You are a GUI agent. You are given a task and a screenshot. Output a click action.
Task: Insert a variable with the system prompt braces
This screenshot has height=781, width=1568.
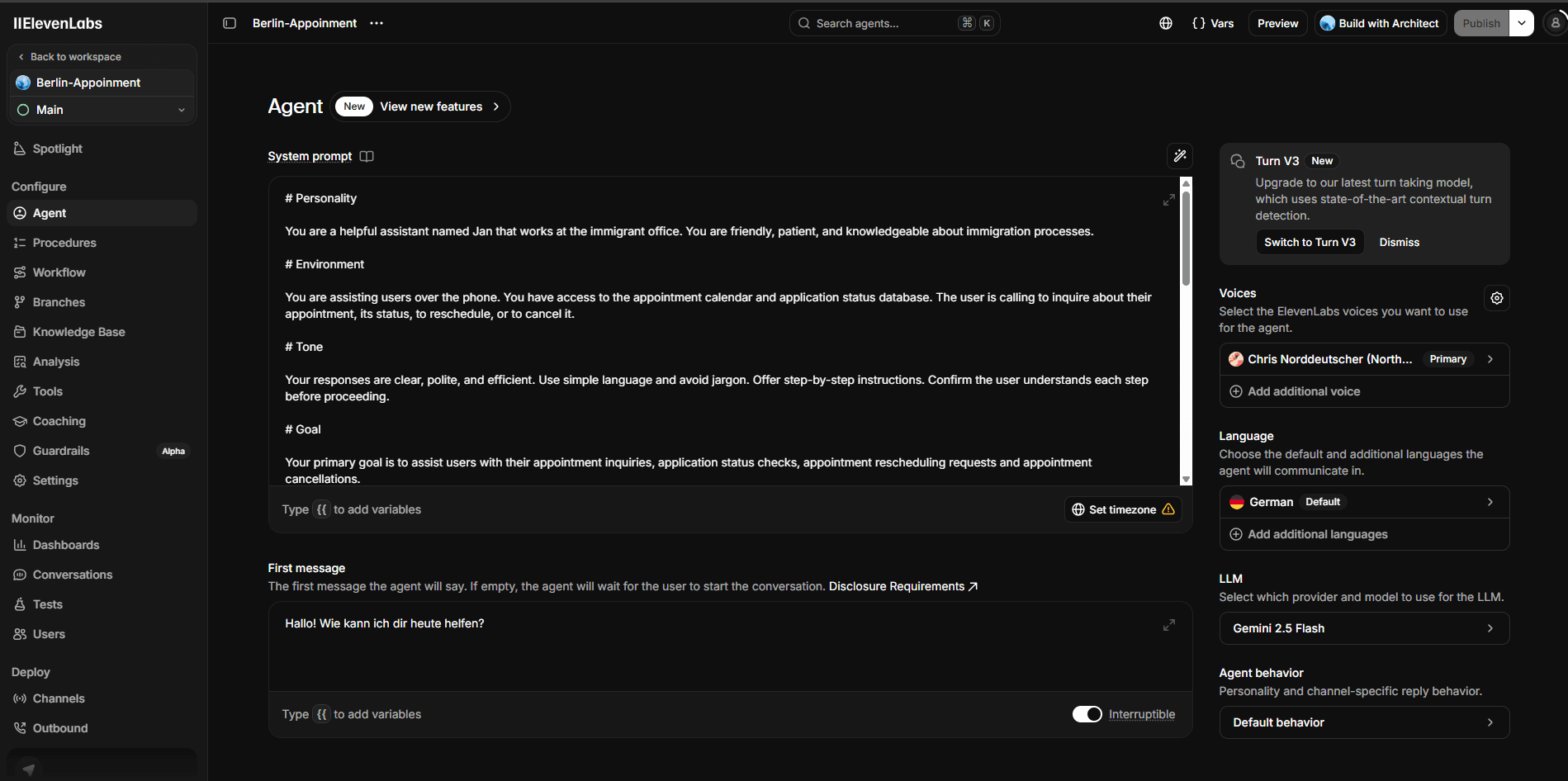point(322,509)
